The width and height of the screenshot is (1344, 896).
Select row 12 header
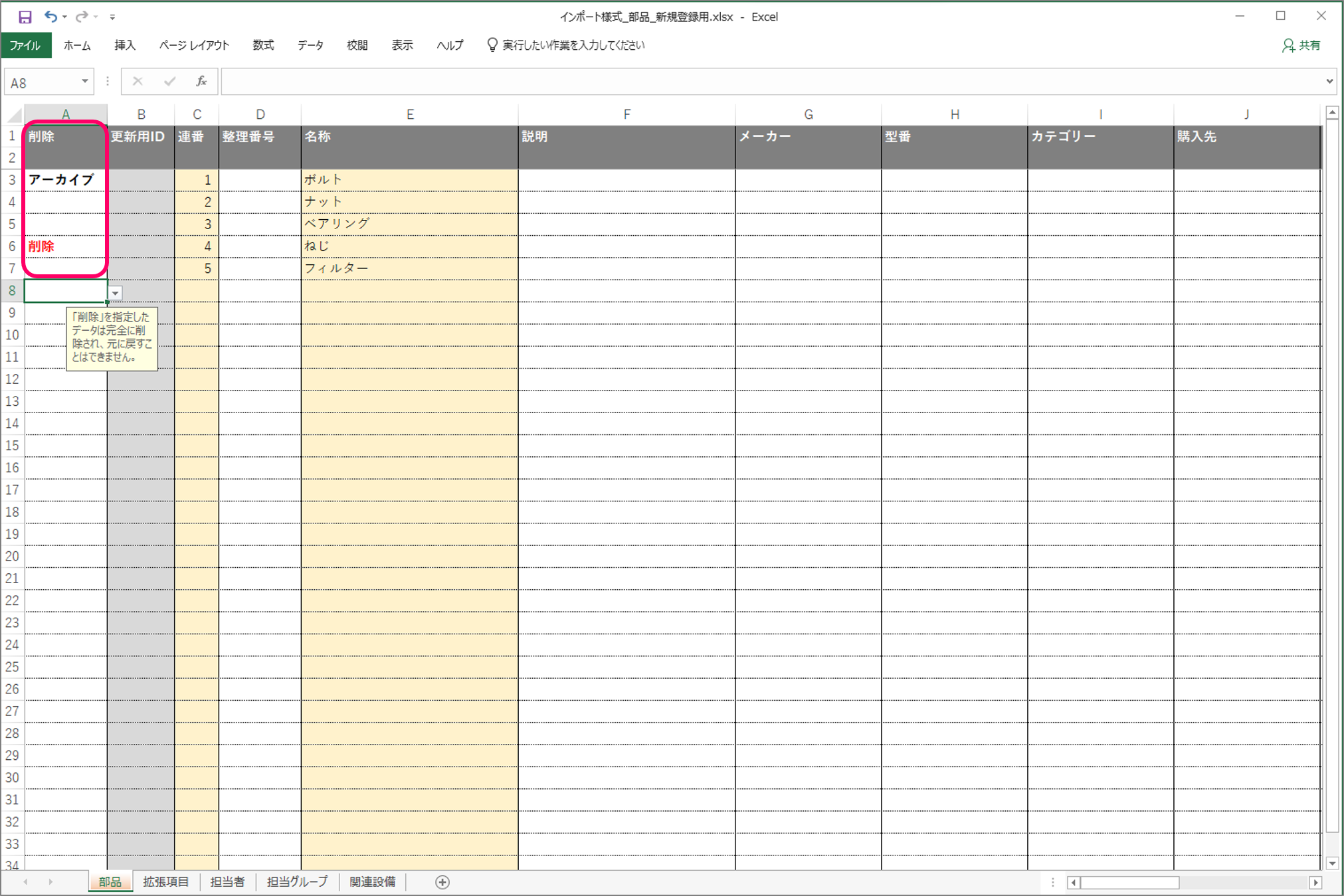pyautogui.click(x=12, y=379)
